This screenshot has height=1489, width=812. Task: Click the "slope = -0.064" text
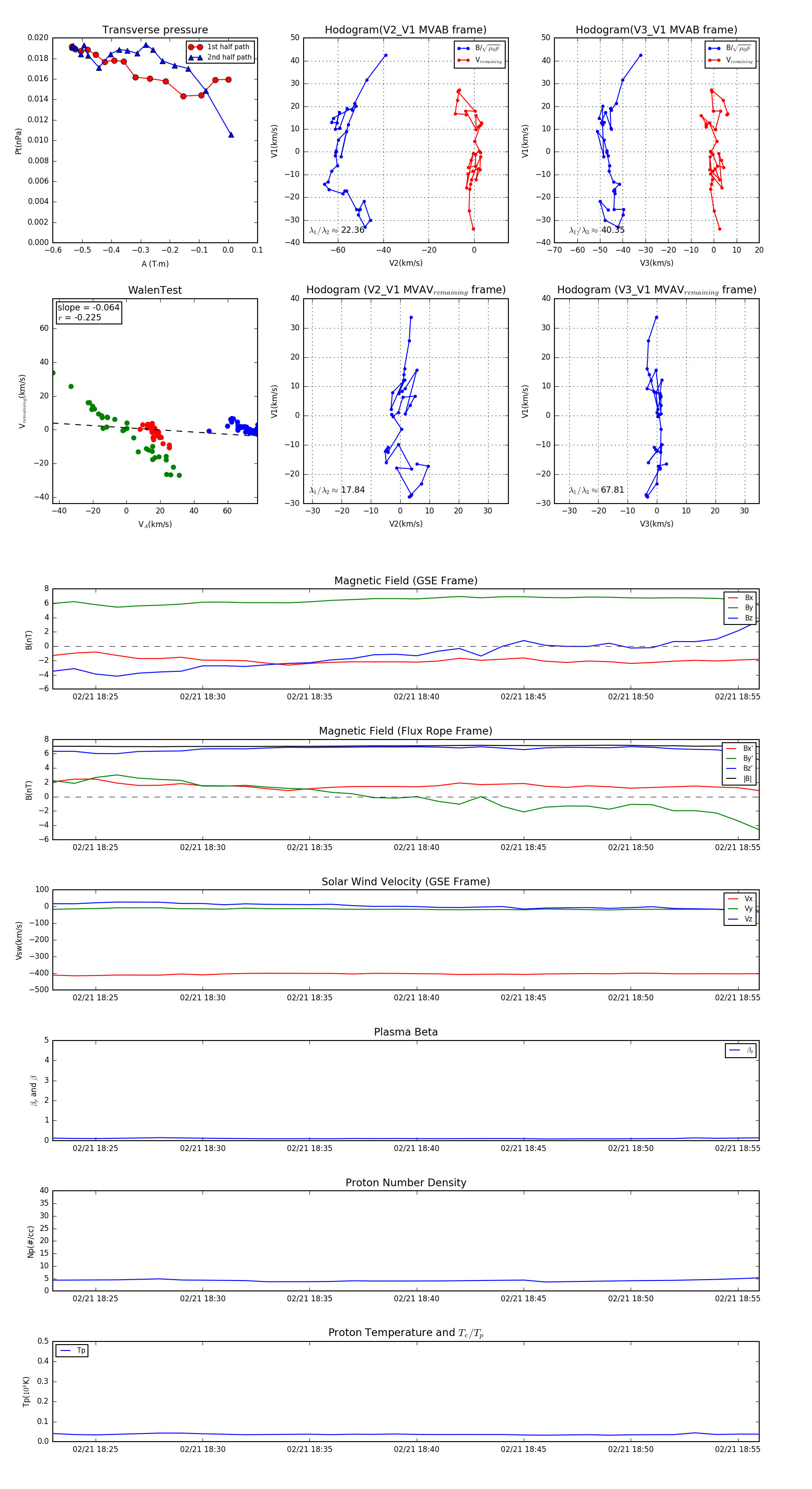88,308
